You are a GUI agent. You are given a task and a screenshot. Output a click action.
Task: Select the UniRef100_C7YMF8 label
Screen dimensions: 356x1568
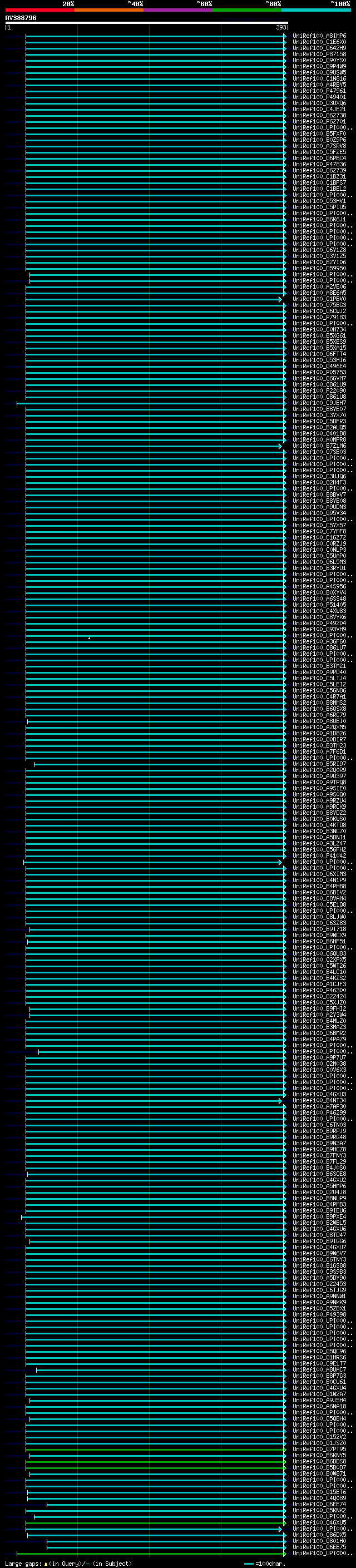(x=319, y=531)
